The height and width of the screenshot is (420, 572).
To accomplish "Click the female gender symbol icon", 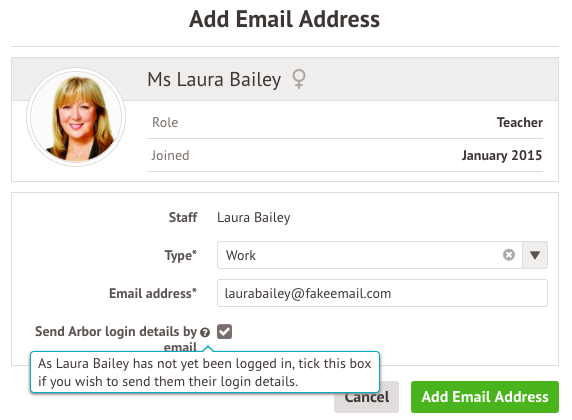I will point(299,79).
